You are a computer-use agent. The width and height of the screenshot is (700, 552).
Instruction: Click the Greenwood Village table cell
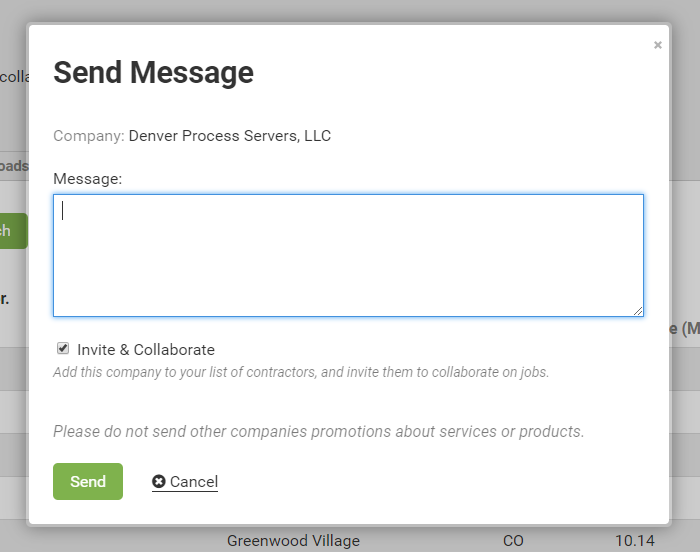pyautogui.click(x=293, y=541)
